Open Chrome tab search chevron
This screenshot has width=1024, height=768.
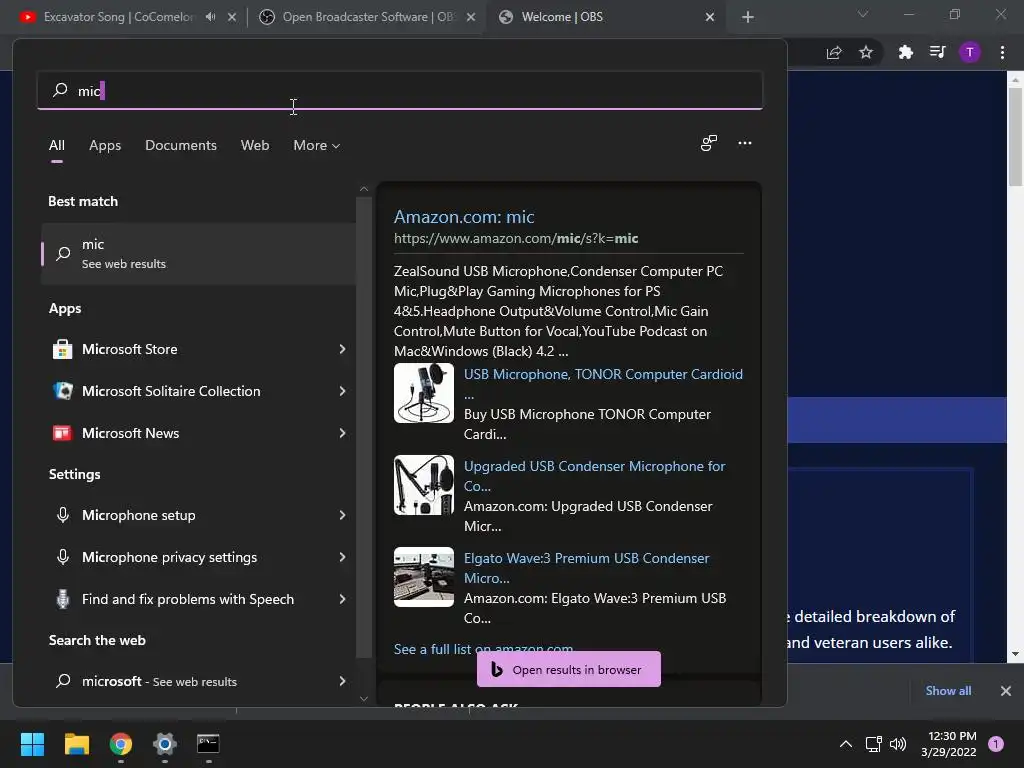tap(863, 14)
